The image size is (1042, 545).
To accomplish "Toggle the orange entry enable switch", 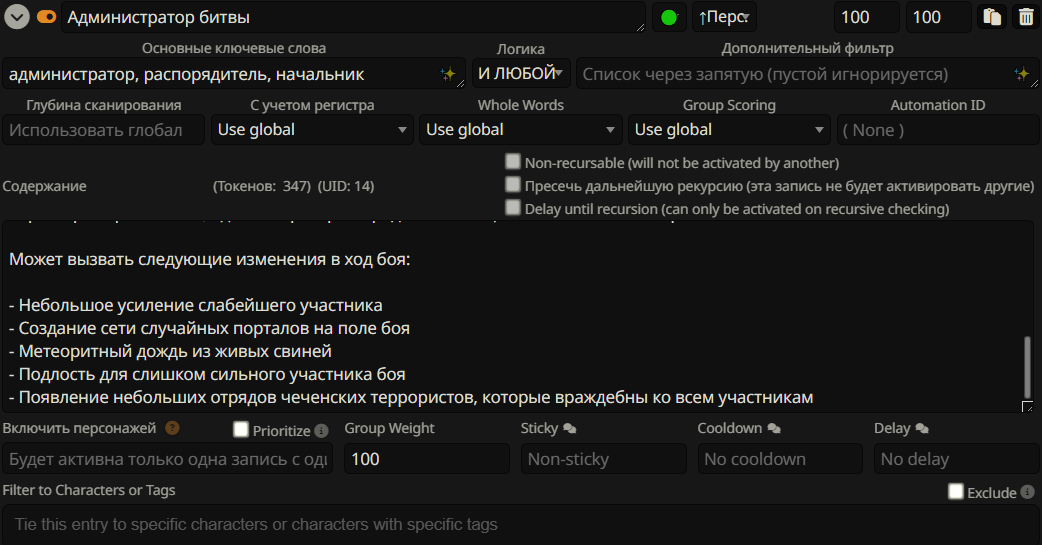I will tap(46, 17).
